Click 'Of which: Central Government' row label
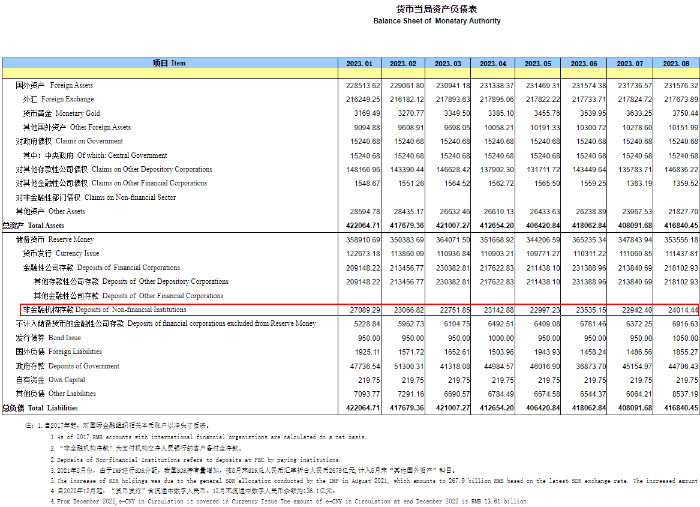The image size is (700, 507). point(122,155)
